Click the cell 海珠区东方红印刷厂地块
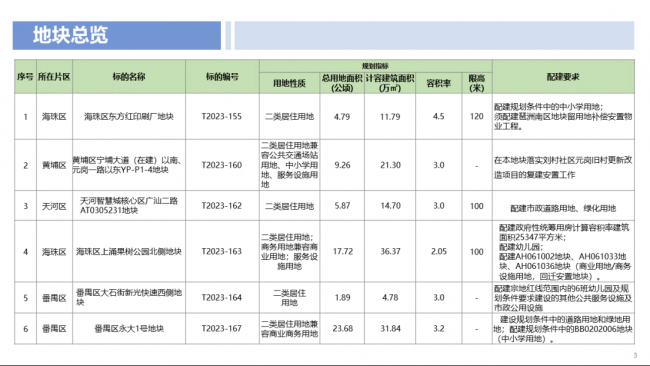 pos(129,116)
